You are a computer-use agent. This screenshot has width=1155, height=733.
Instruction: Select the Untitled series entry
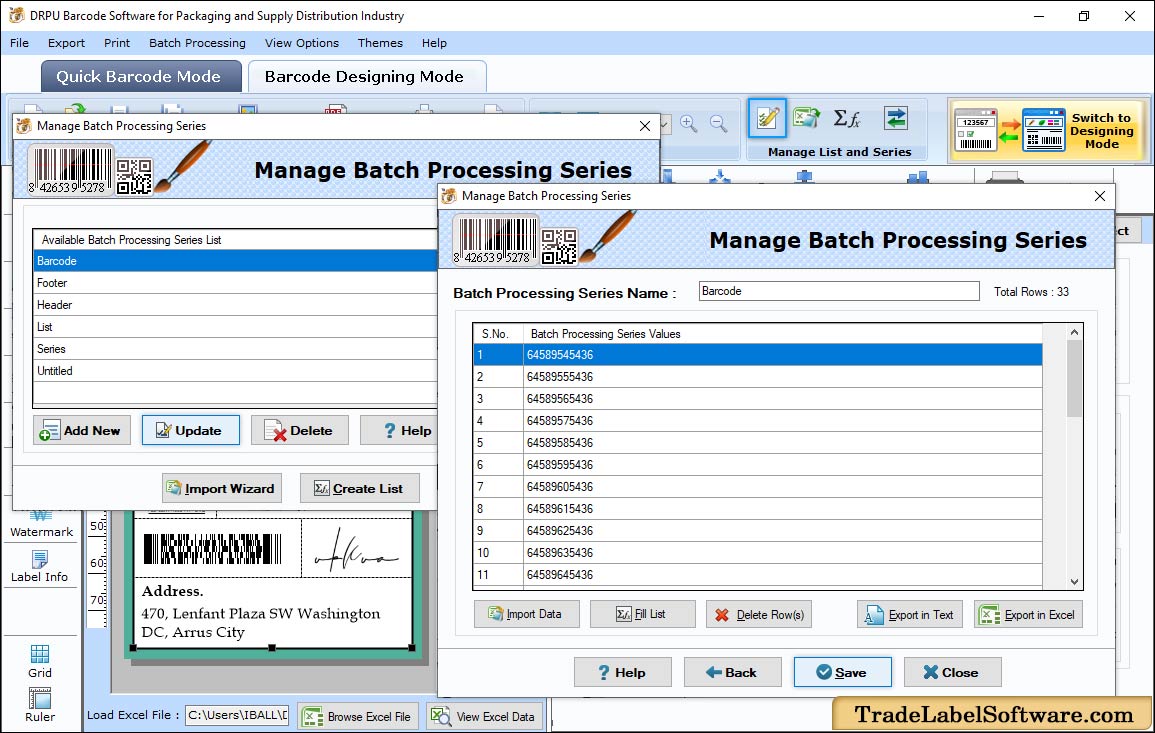point(235,371)
